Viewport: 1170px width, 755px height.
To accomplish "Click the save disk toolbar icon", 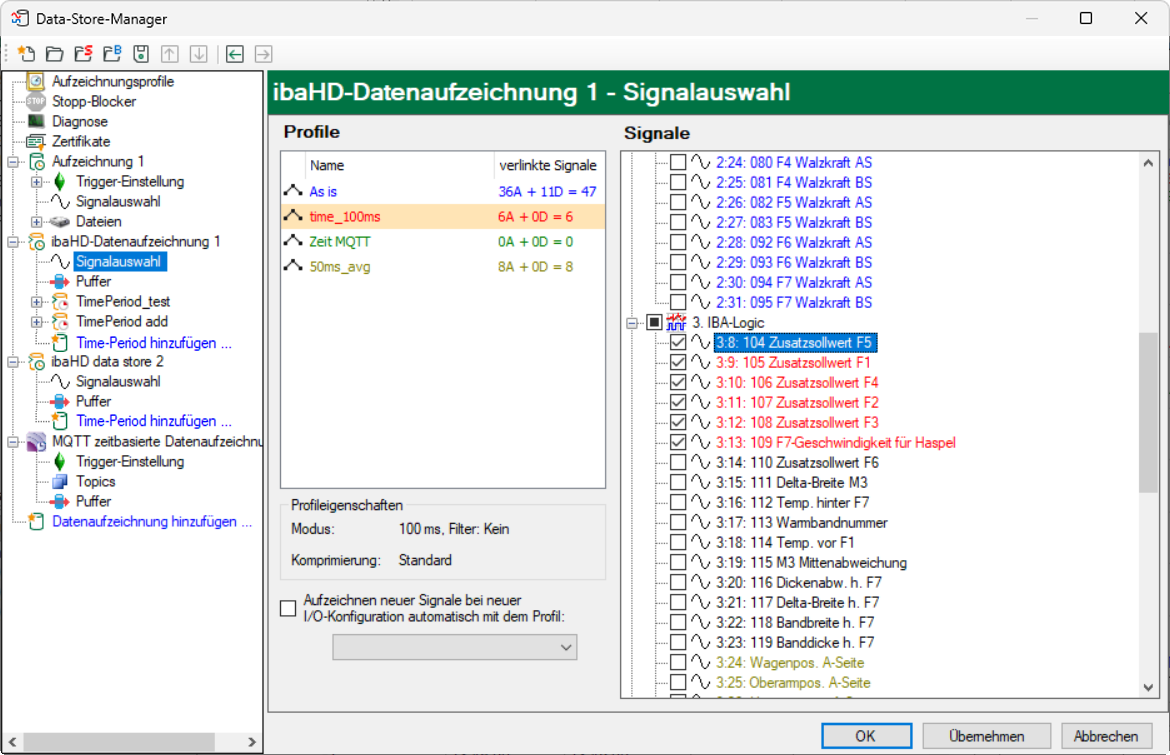I will pyautogui.click(x=141, y=54).
